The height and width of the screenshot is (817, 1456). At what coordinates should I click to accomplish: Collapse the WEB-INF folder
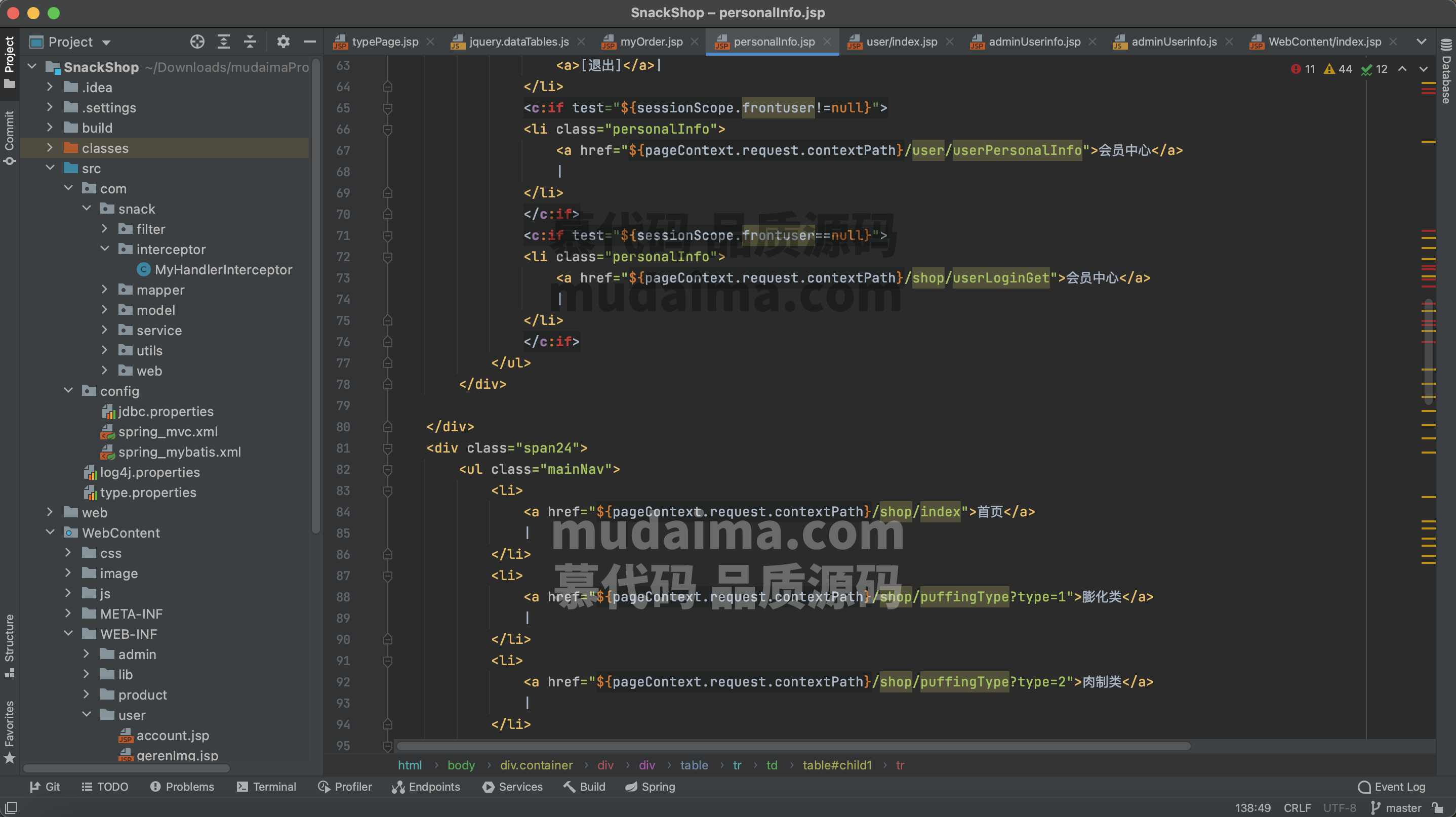pos(68,634)
